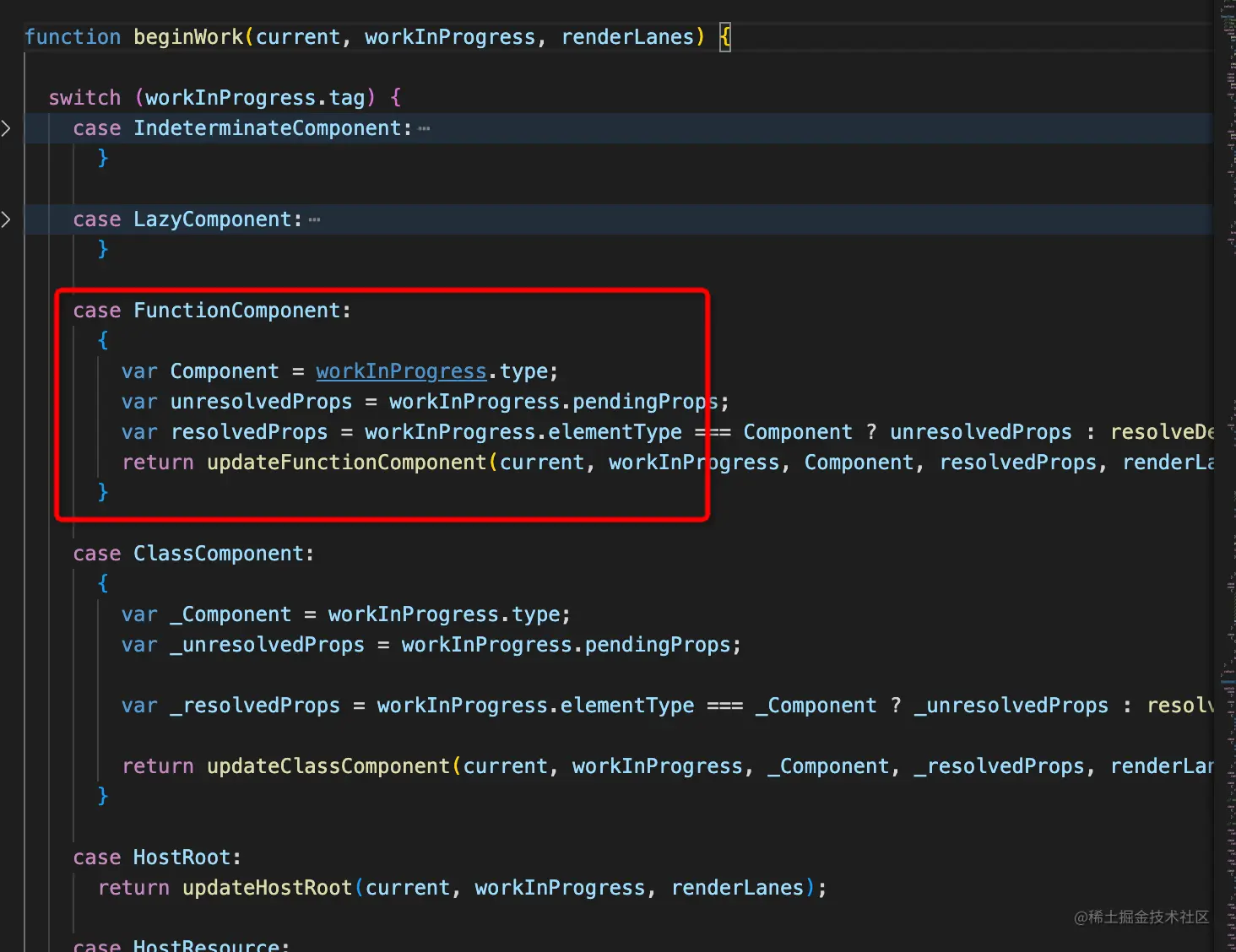The image size is (1236, 952).
Task: Expand the folded IndeterminateComponent case
Action: tap(6, 128)
